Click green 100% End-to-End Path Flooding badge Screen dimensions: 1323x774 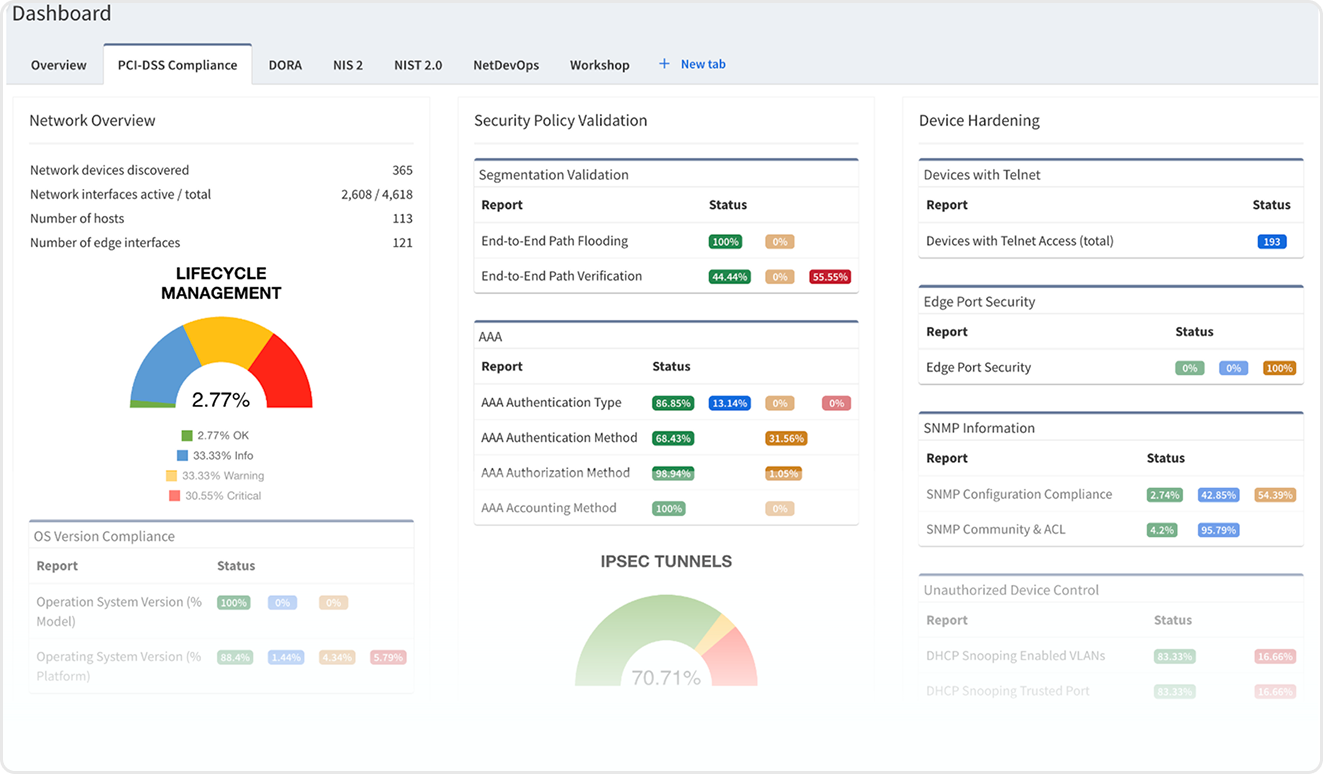[x=725, y=242]
